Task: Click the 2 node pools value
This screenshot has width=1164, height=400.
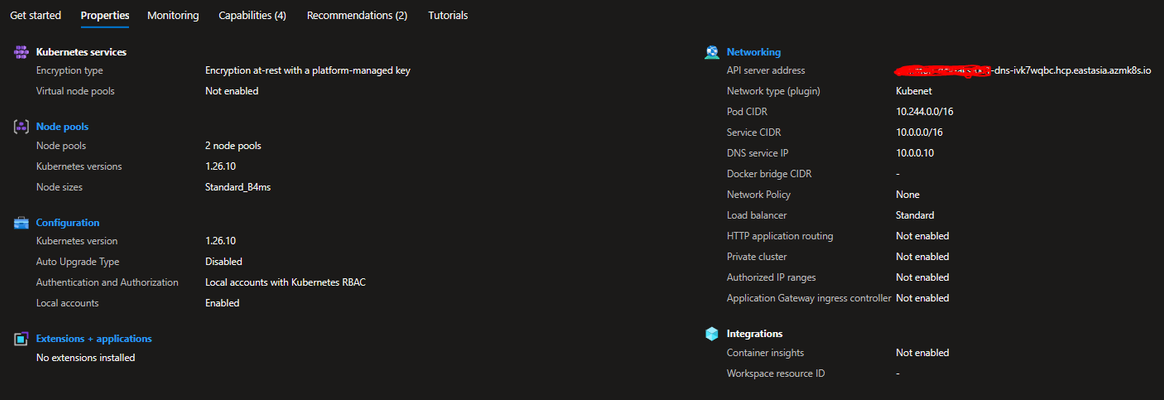Action: click(x=233, y=145)
